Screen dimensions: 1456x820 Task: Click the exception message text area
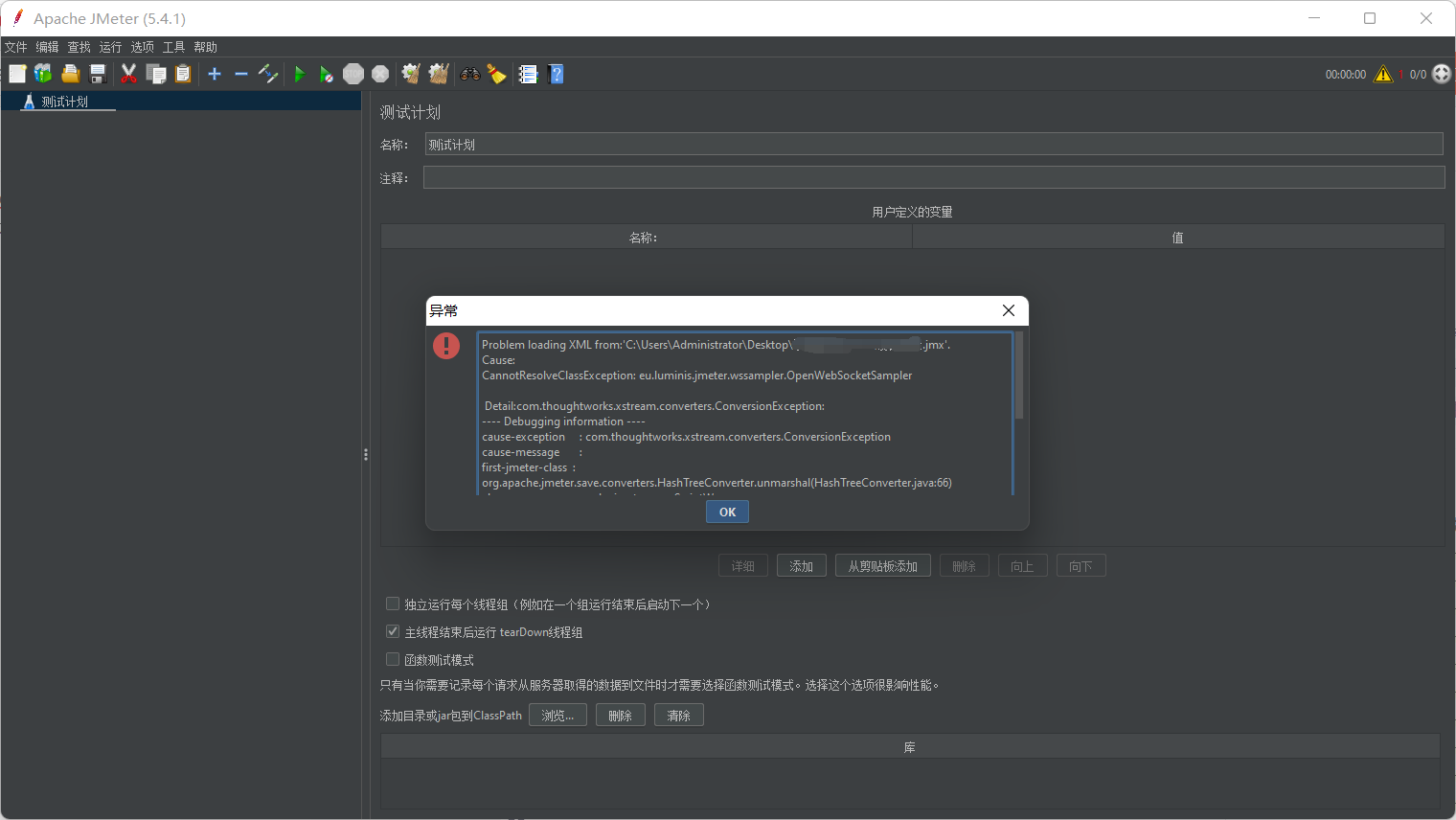(x=744, y=413)
